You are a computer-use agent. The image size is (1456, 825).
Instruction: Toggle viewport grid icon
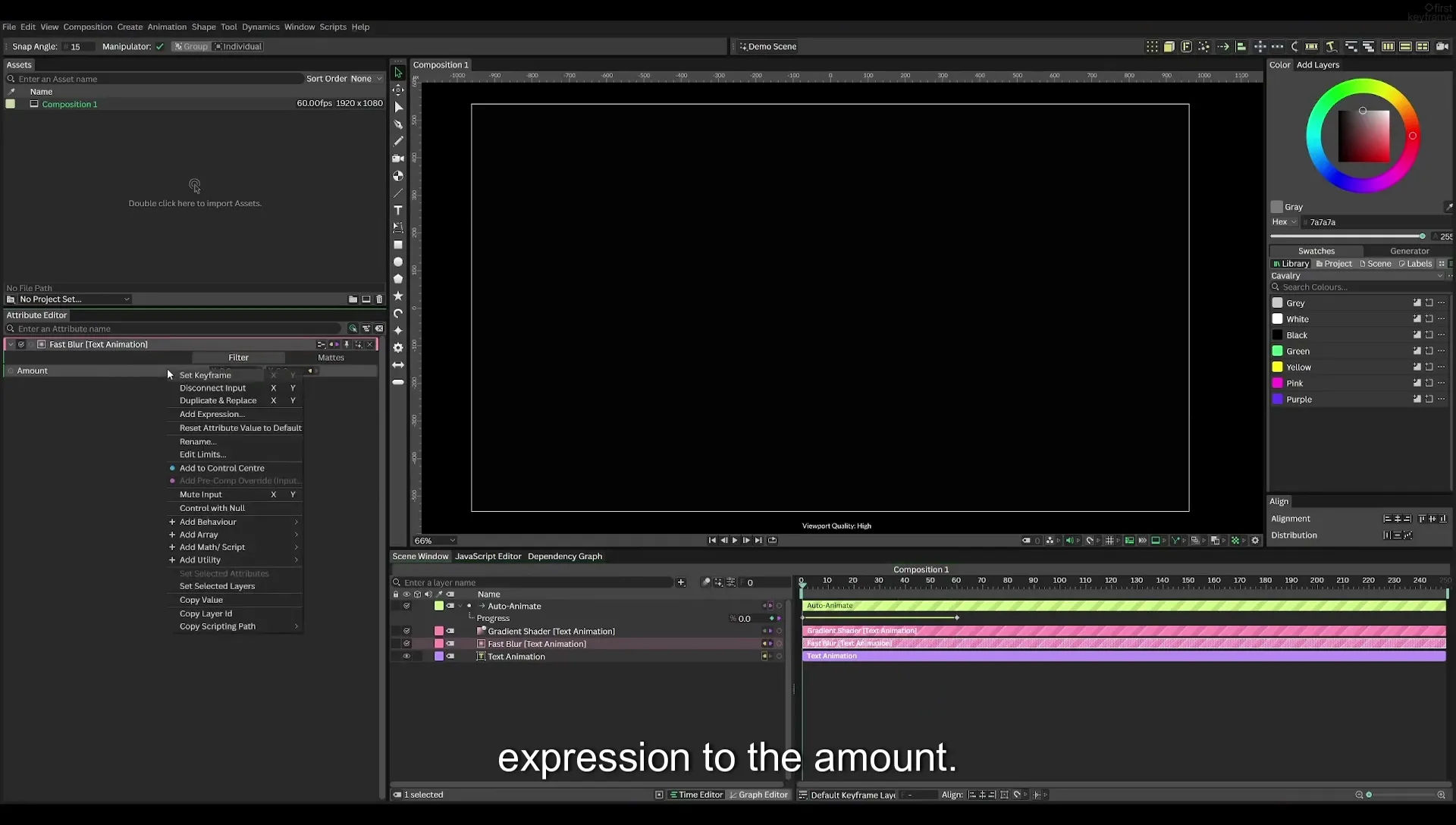(x=1109, y=541)
